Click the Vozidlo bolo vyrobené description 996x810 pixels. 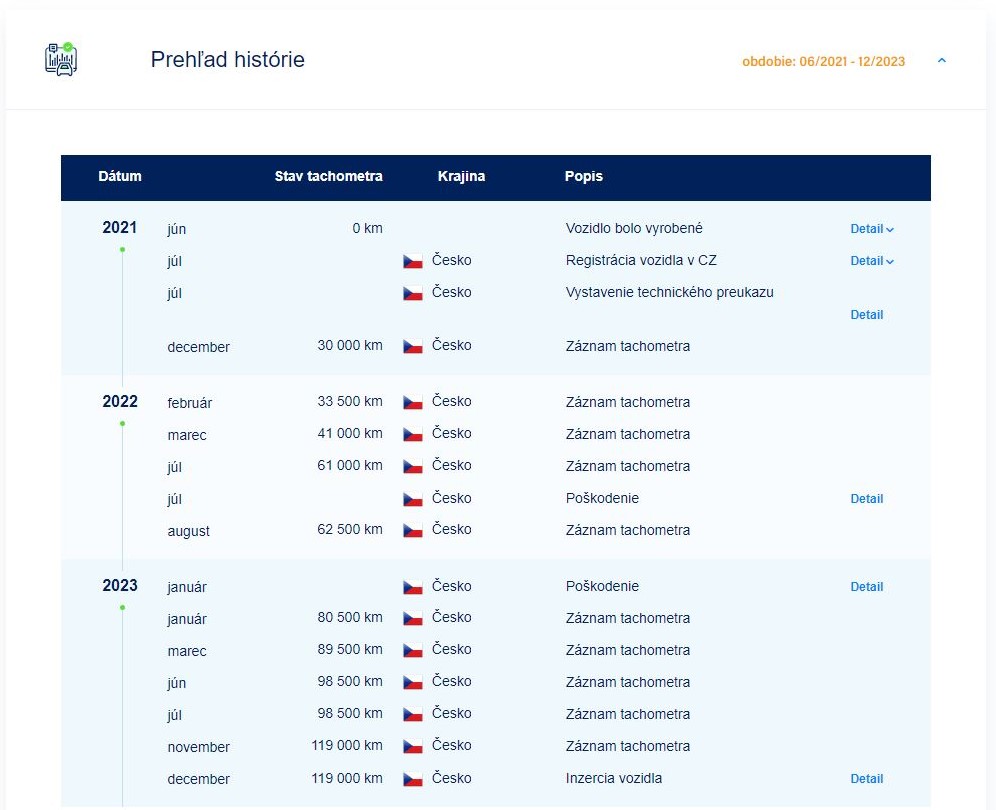pyautogui.click(x=634, y=228)
